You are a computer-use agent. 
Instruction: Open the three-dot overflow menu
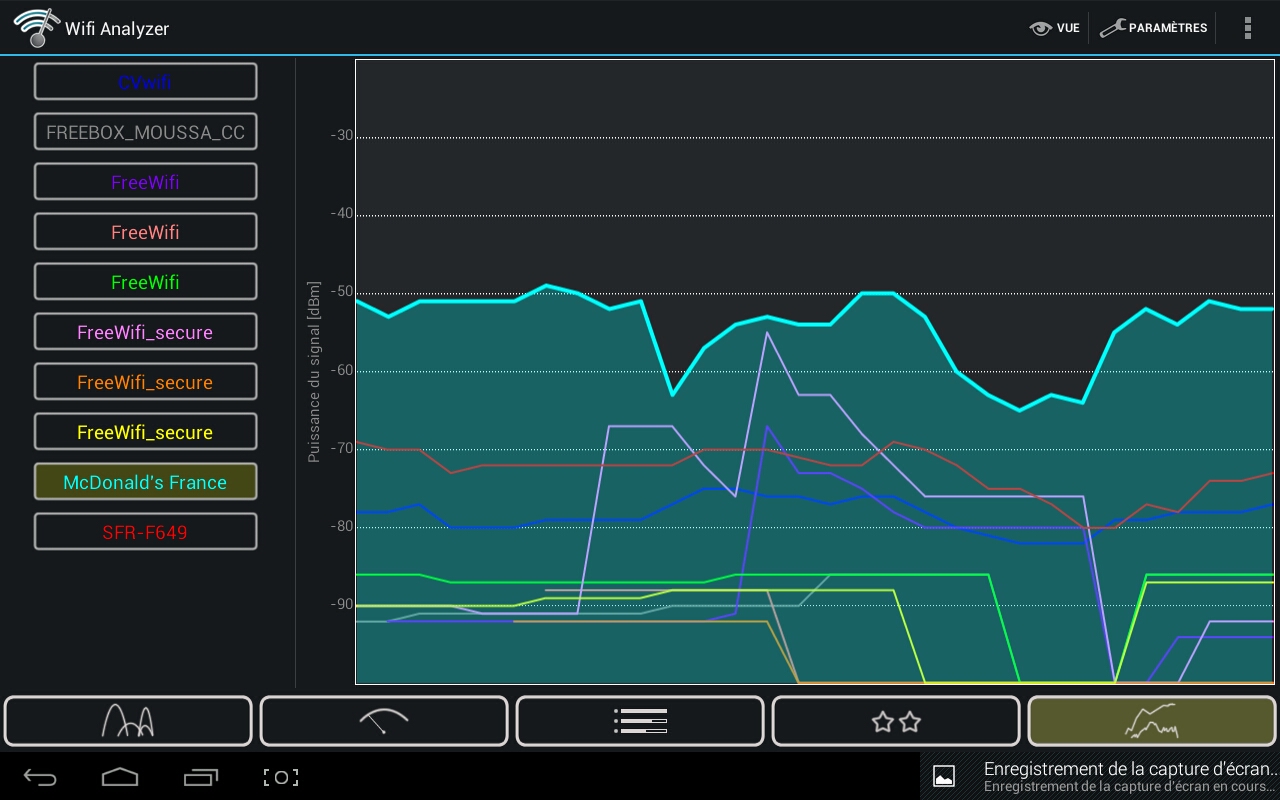click(1247, 28)
